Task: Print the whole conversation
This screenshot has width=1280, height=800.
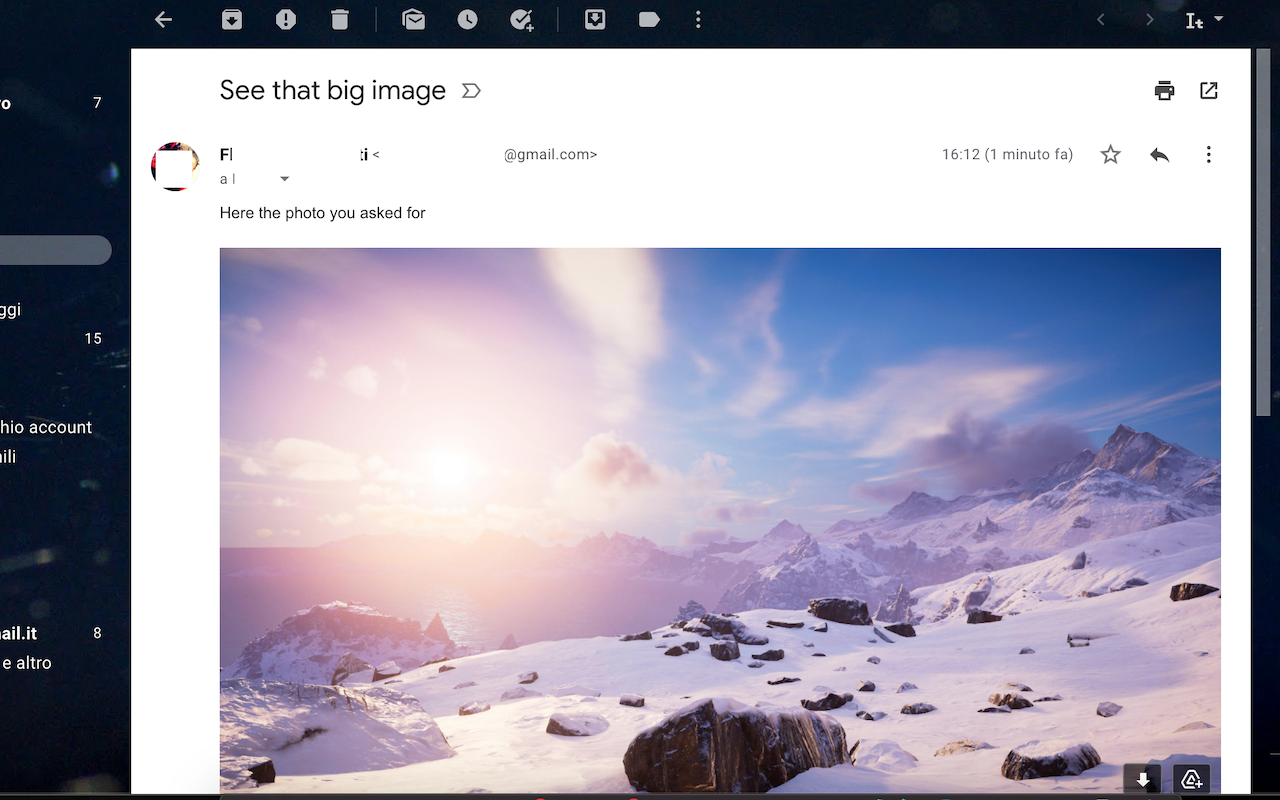Action: 1164,91
